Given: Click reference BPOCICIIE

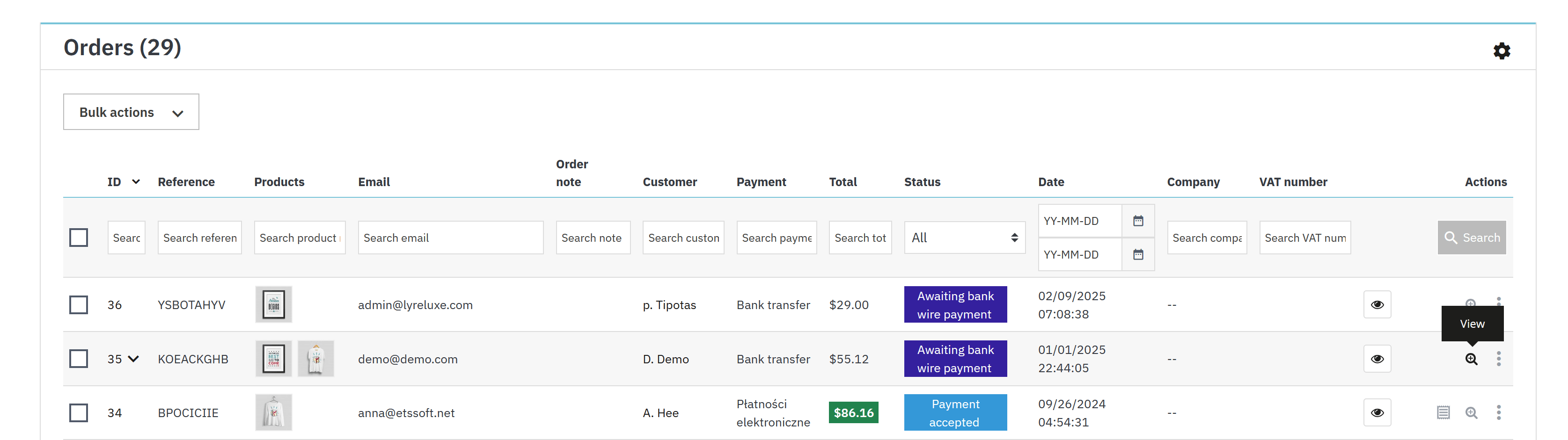Looking at the screenshot, I should 188,413.
